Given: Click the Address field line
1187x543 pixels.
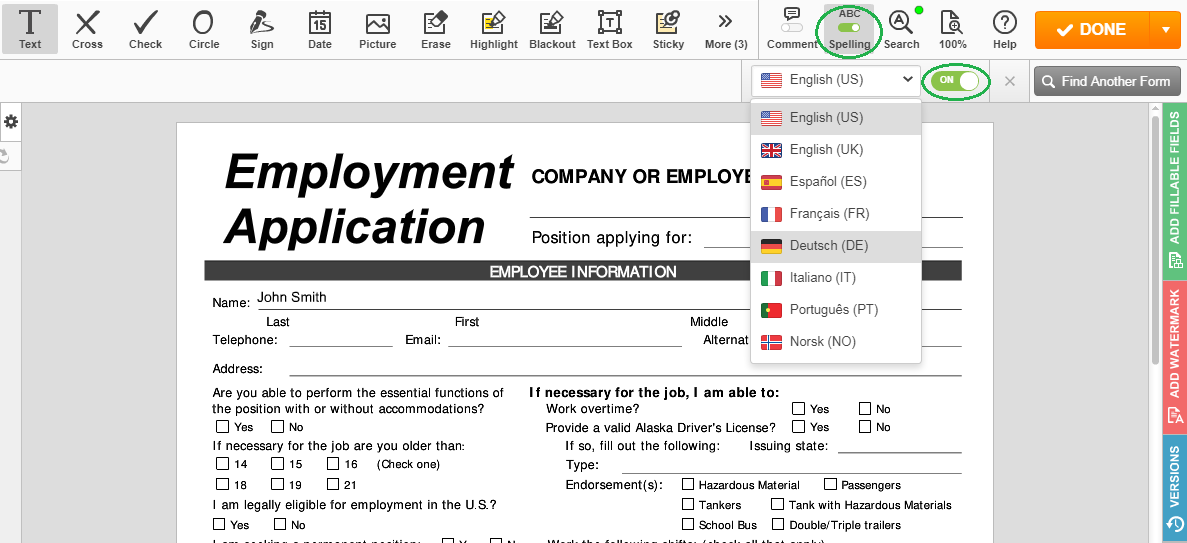Looking at the screenshot, I should [625, 370].
